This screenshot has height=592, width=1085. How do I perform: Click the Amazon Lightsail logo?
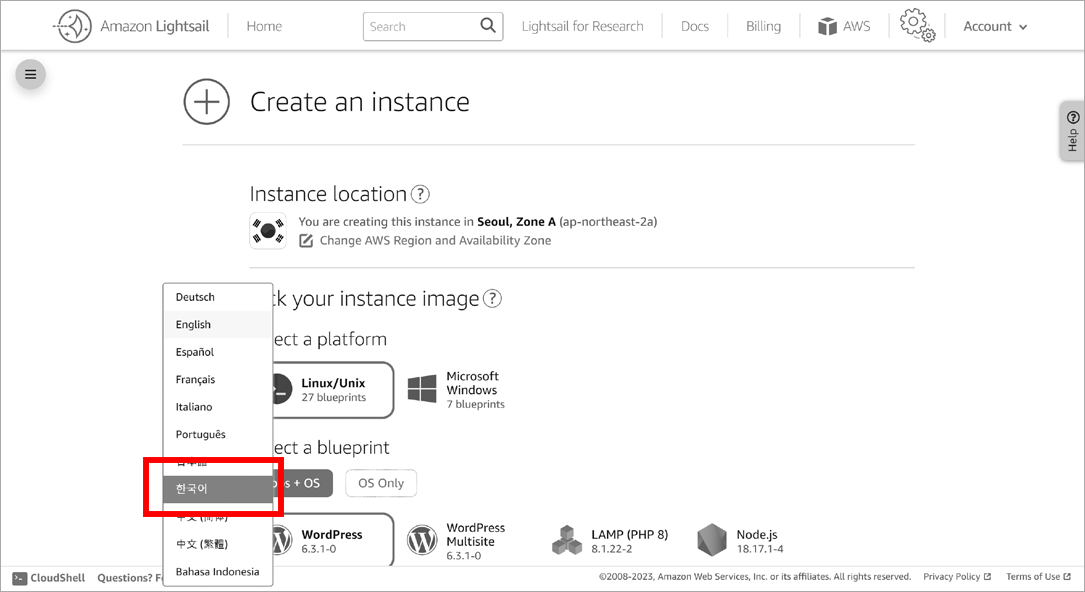[73, 26]
